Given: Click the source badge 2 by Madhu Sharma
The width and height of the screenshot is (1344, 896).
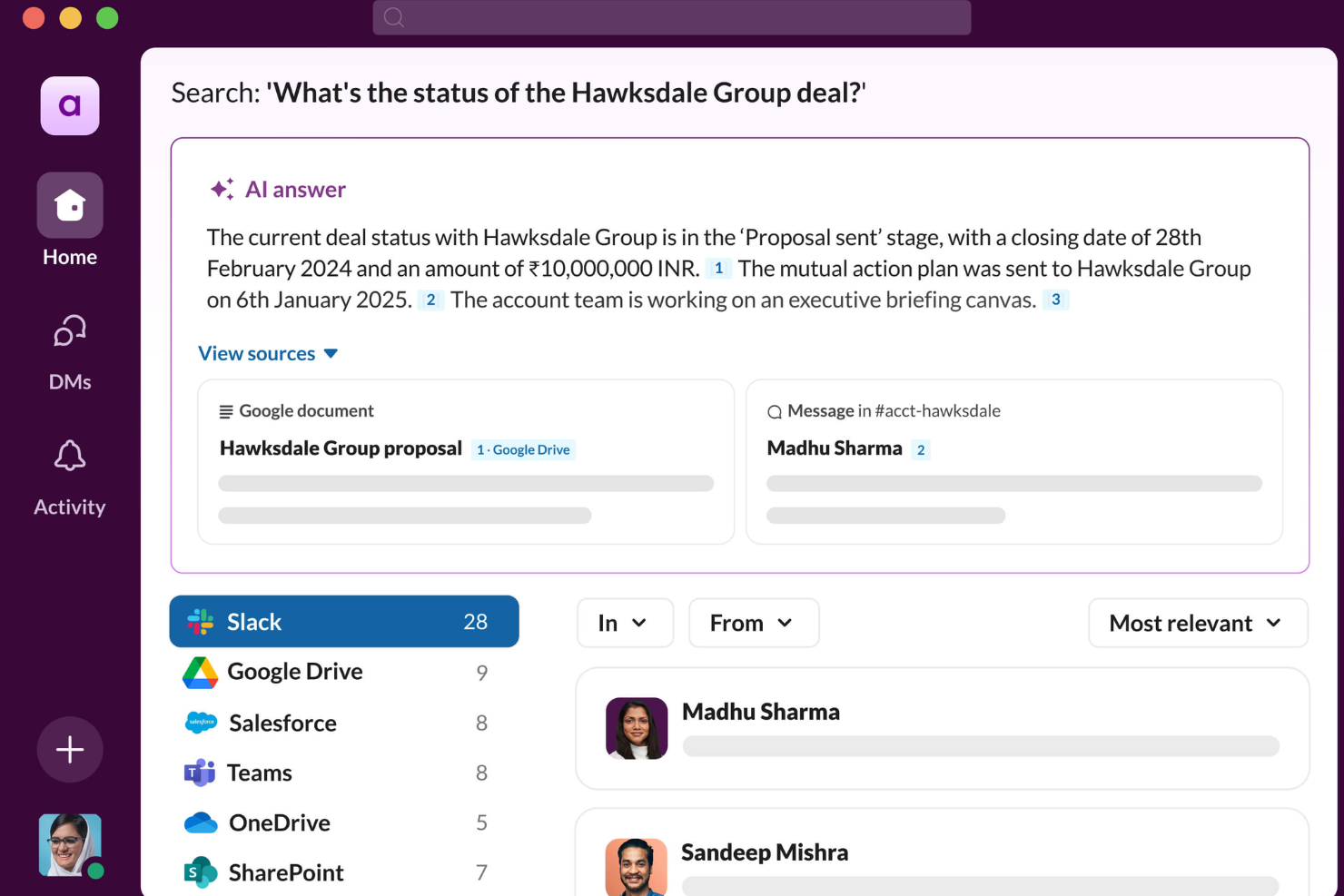Looking at the screenshot, I should click(x=921, y=449).
